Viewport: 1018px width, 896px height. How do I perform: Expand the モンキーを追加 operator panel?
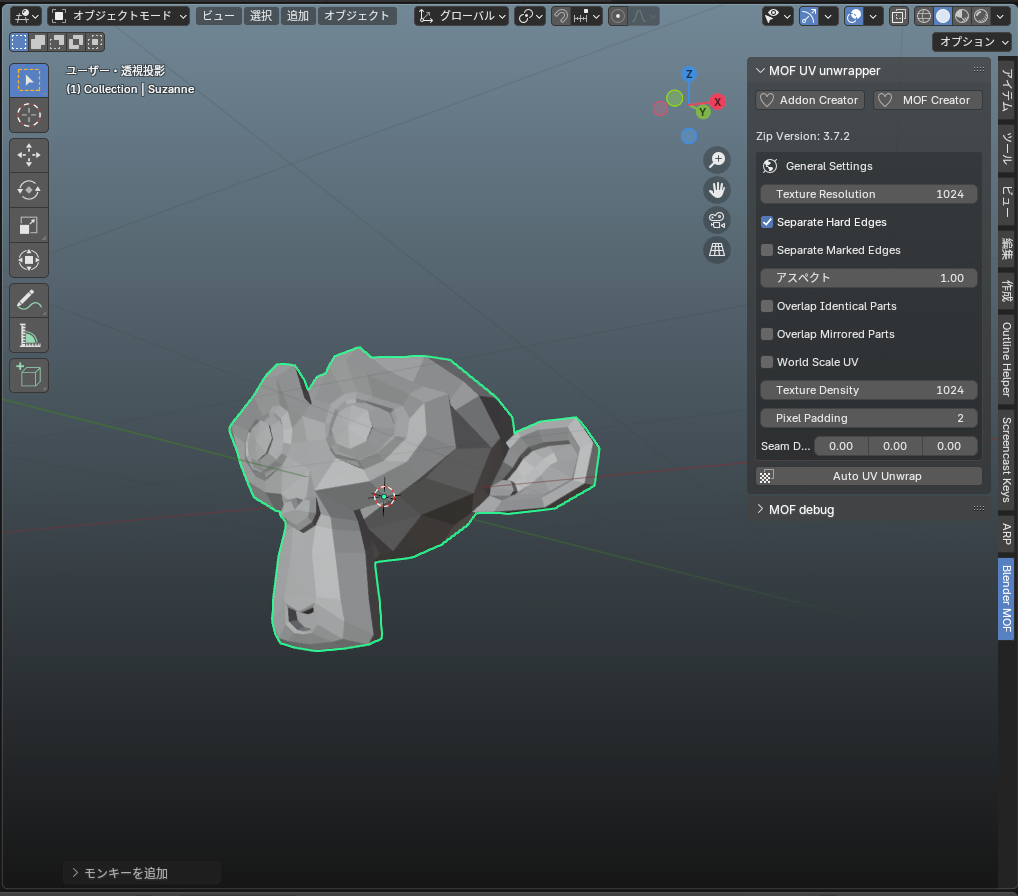[x=75, y=873]
